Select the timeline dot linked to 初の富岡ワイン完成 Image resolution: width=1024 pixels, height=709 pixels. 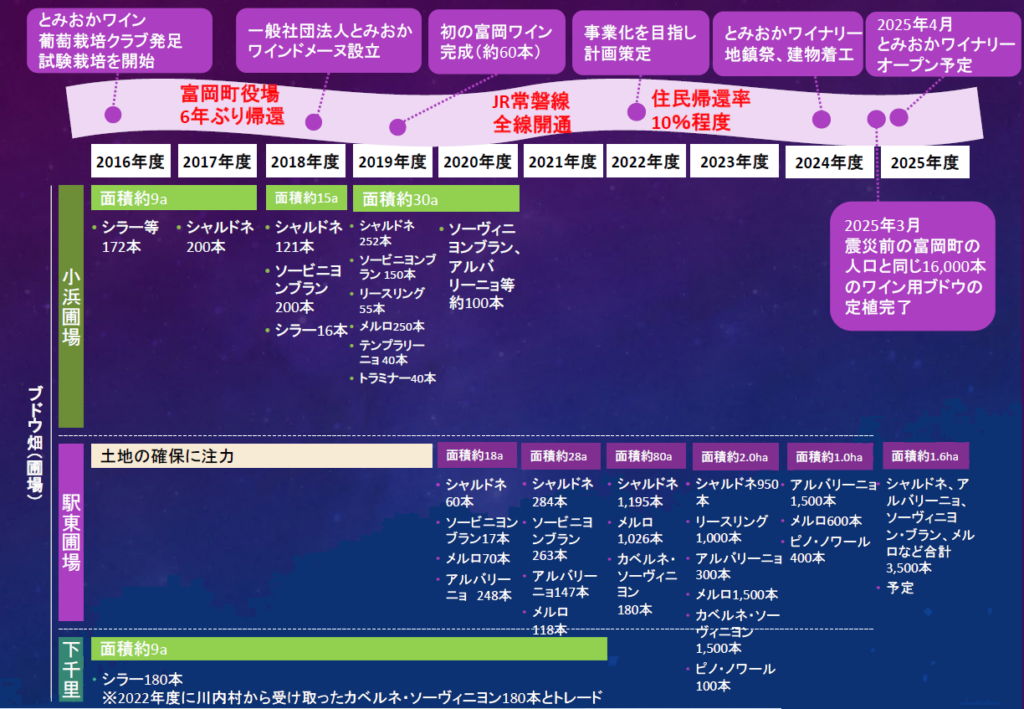click(397, 127)
